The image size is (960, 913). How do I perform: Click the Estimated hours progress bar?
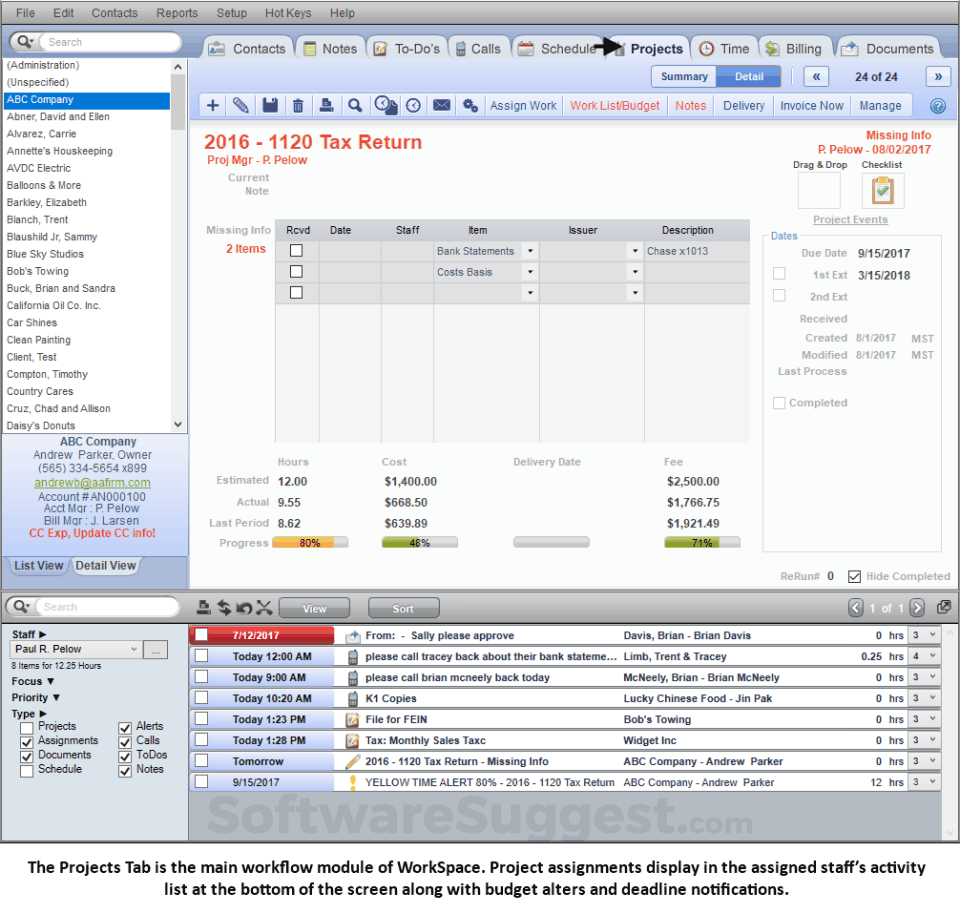pos(312,544)
